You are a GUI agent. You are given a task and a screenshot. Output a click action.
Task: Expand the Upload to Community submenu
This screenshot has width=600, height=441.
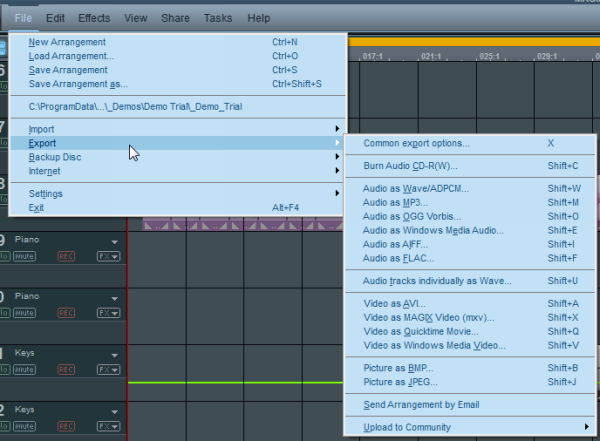(x=468, y=427)
